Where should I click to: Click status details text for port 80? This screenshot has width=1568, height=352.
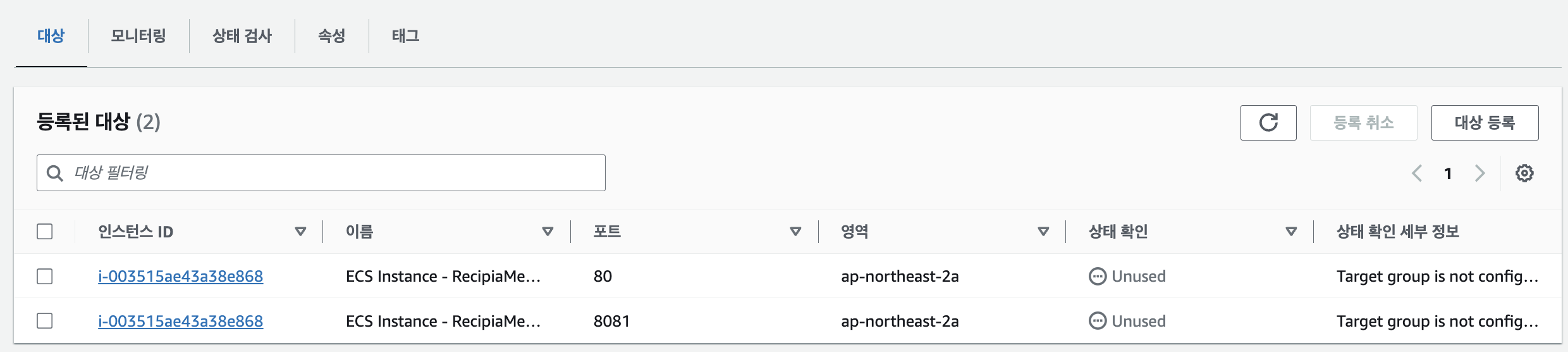click(1437, 277)
